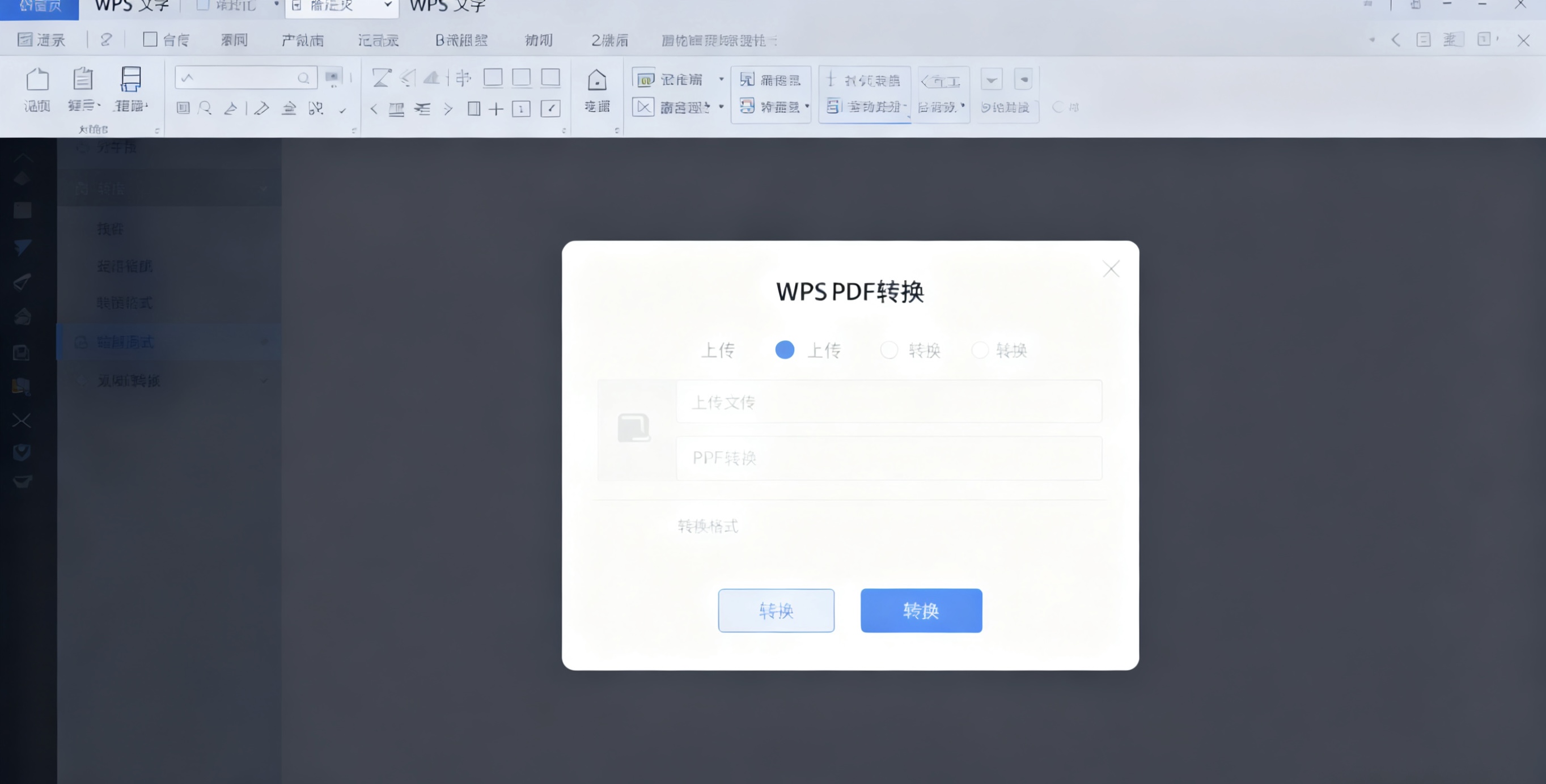
Task: Collapse the bottom sidebar entry using its chevron
Action: (264, 380)
